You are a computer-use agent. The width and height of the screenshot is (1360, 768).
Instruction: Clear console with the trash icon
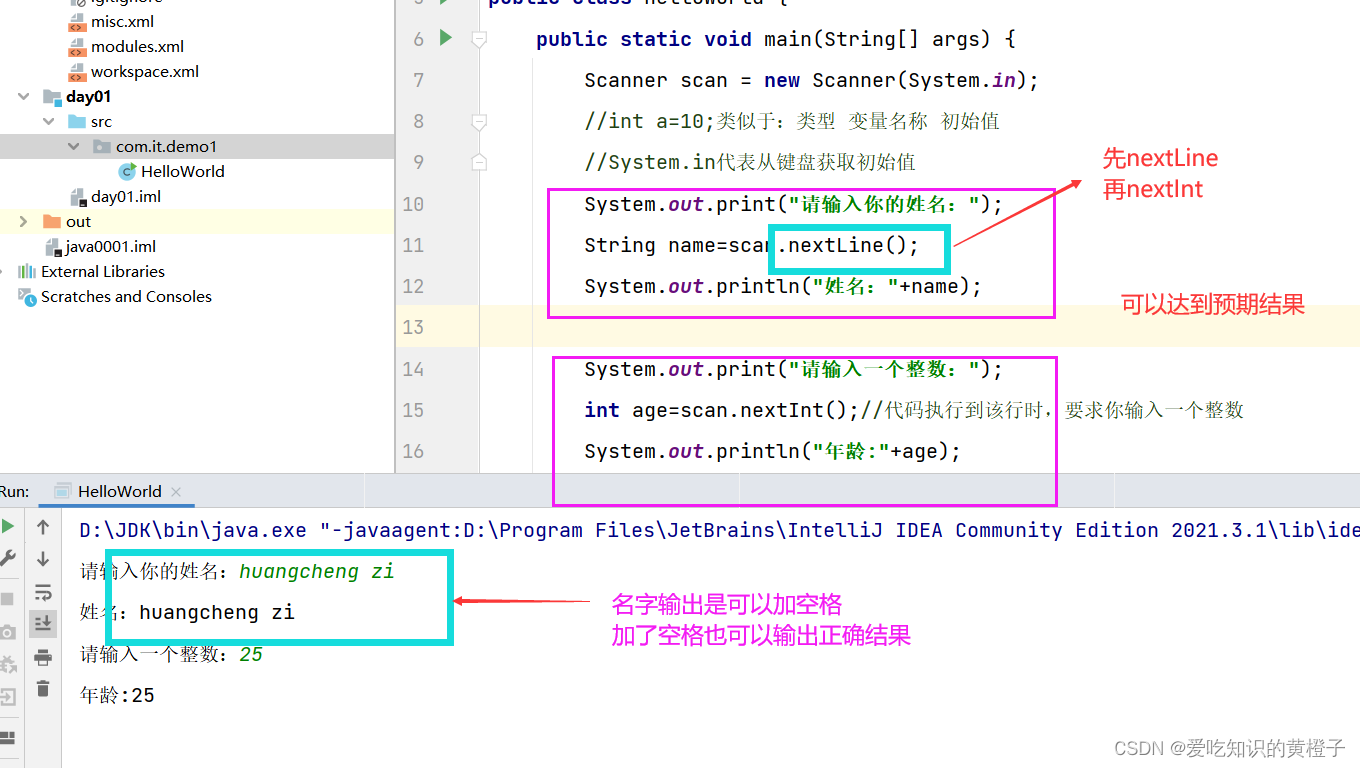43,688
